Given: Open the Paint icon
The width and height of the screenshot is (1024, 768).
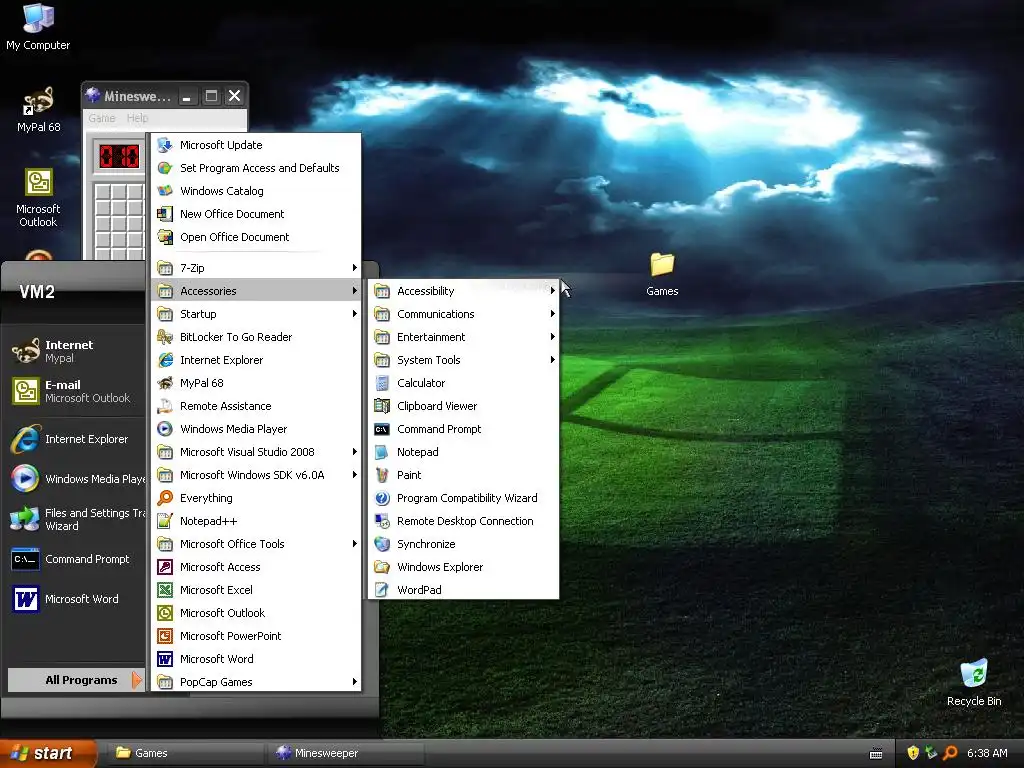Looking at the screenshot, I should point(382,475).
